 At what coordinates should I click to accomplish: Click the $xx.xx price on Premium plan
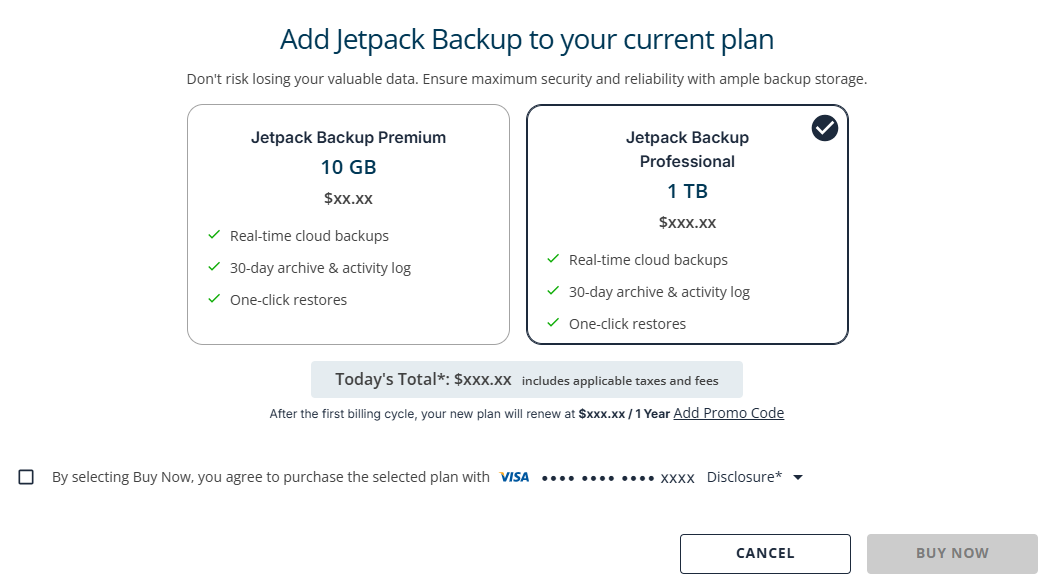[x=348, y=198]
